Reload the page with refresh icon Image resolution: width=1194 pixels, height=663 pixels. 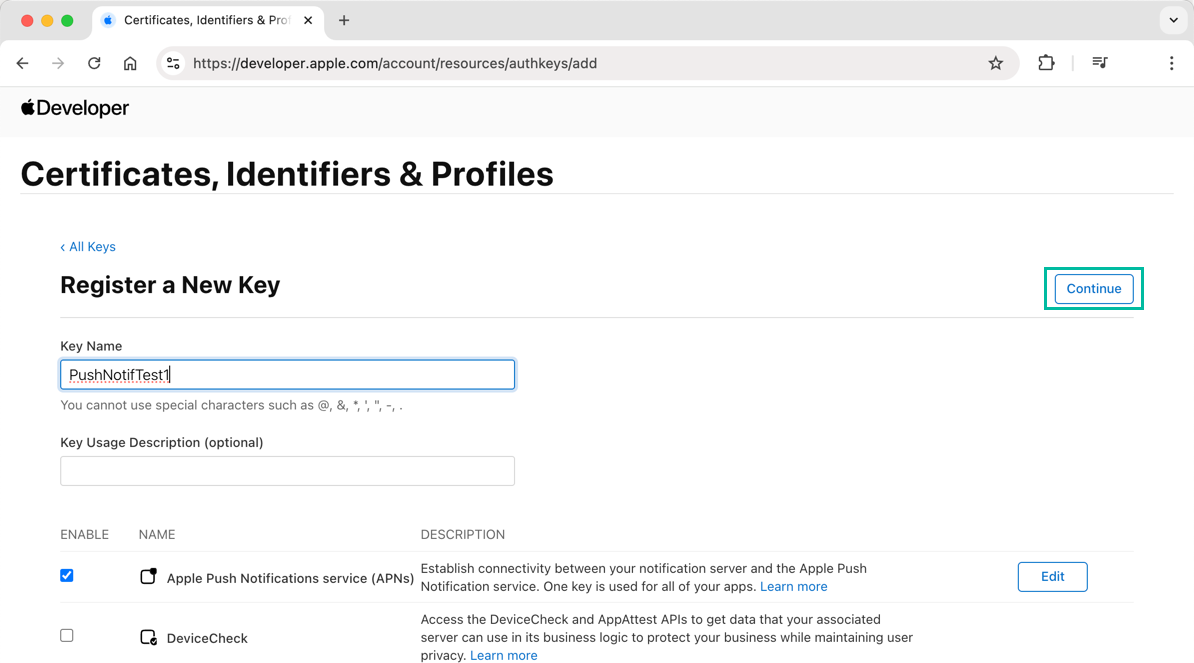tap(94, 63)
